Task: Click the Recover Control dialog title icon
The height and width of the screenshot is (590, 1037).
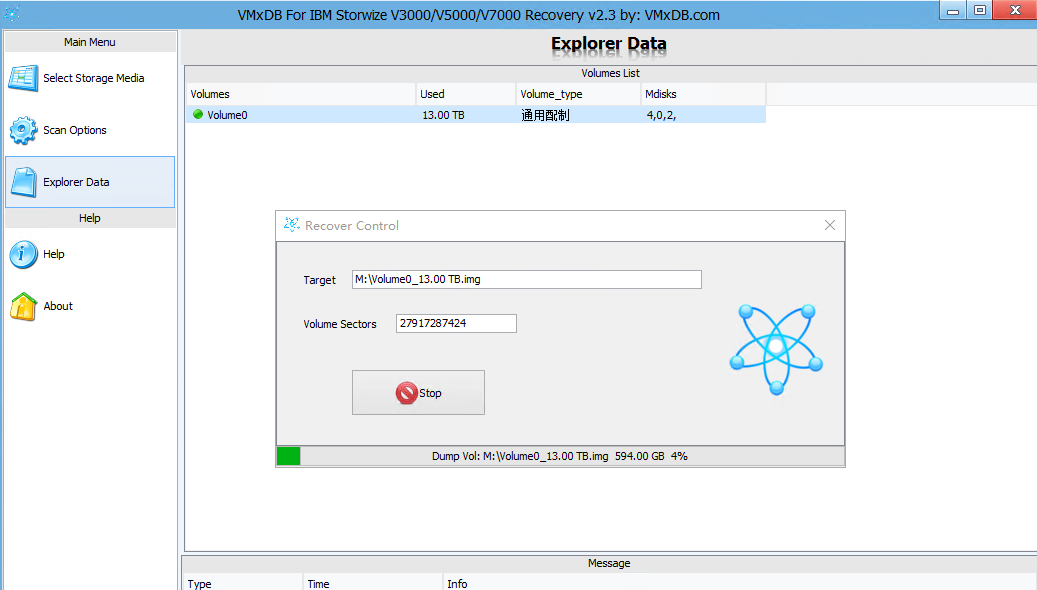Action: pos(291,225)
